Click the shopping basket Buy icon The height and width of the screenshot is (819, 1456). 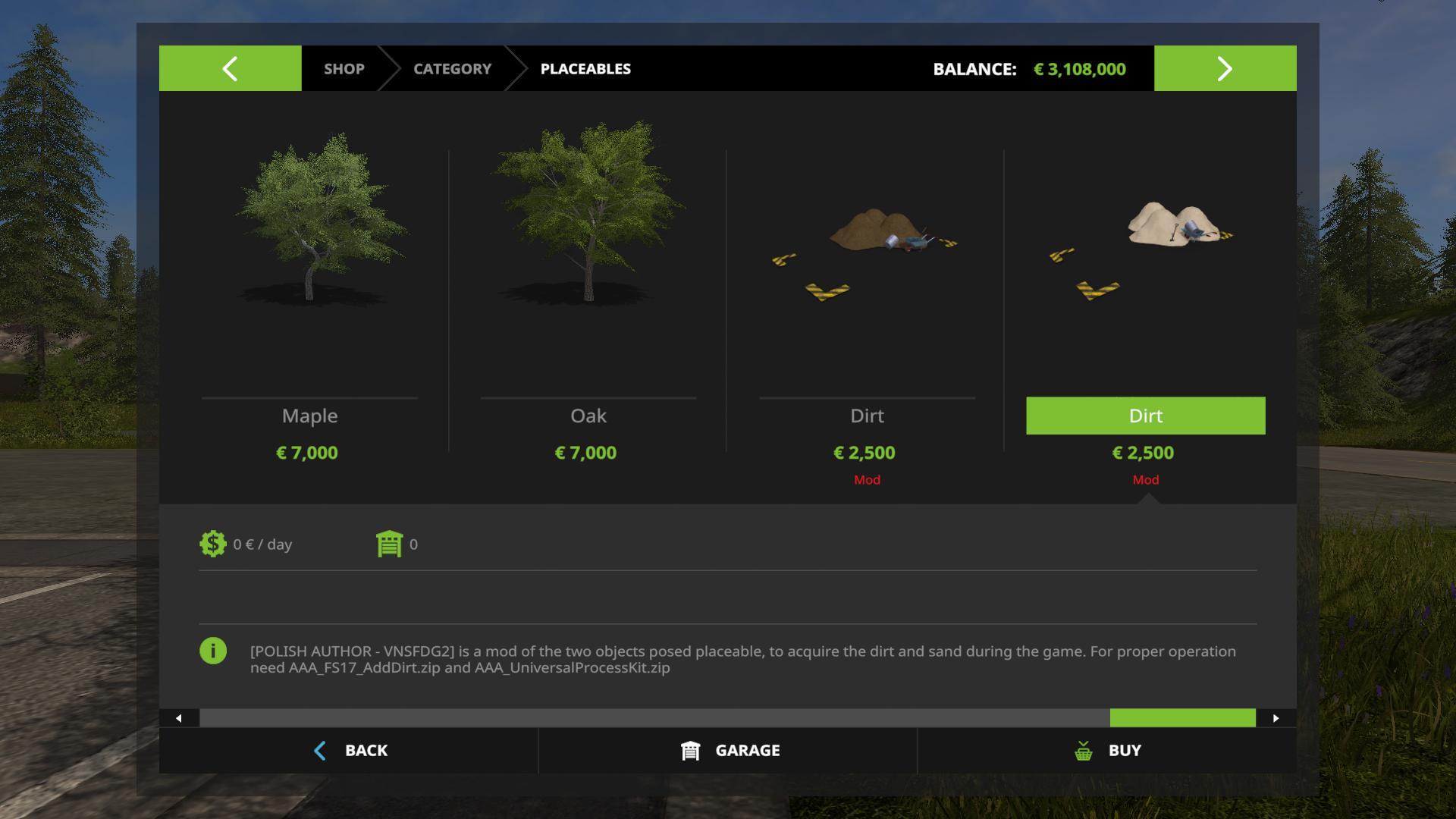pos(1084,750)
